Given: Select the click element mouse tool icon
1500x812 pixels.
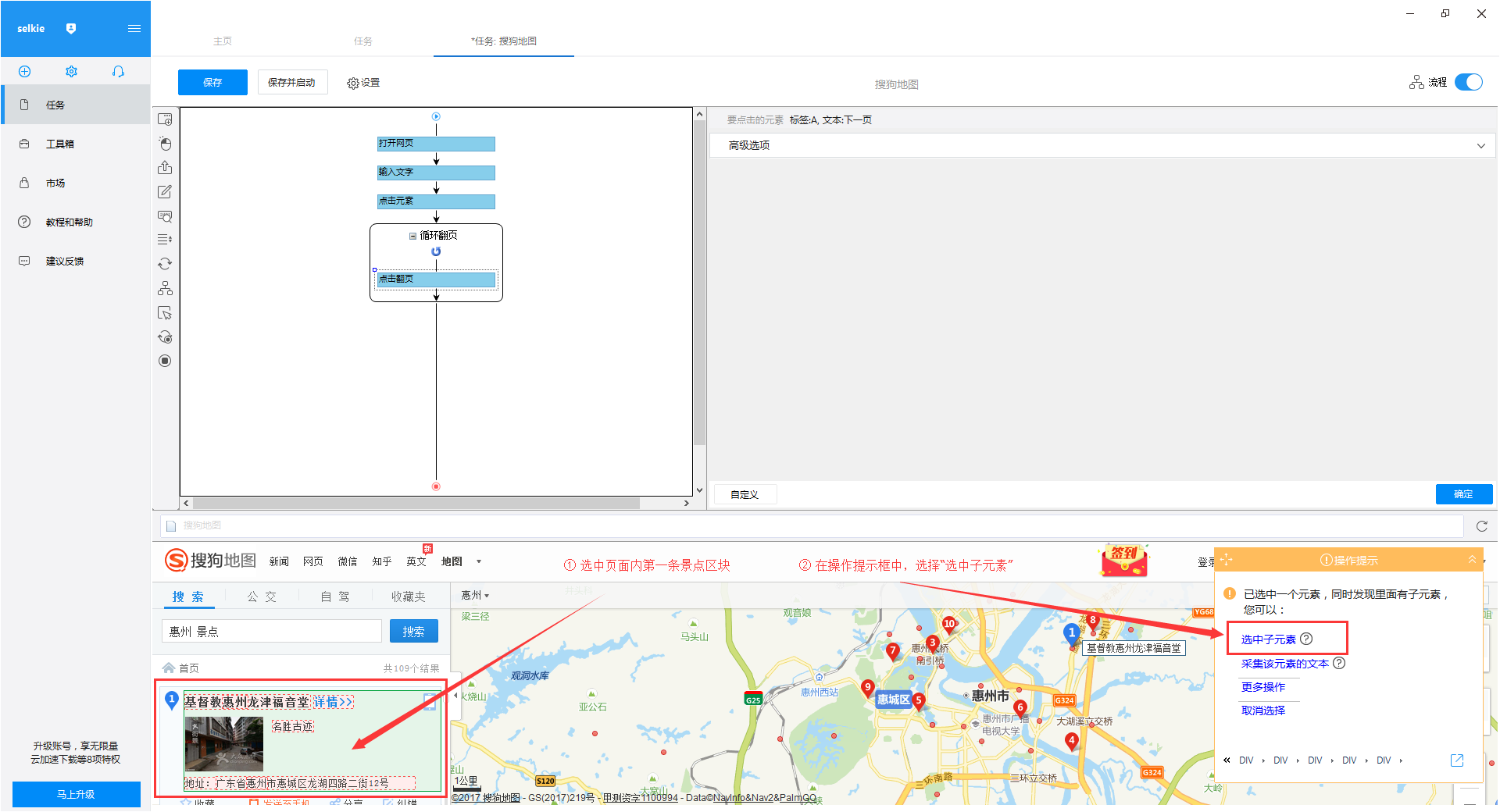Looking at the screenshot, I should point(165,144).
